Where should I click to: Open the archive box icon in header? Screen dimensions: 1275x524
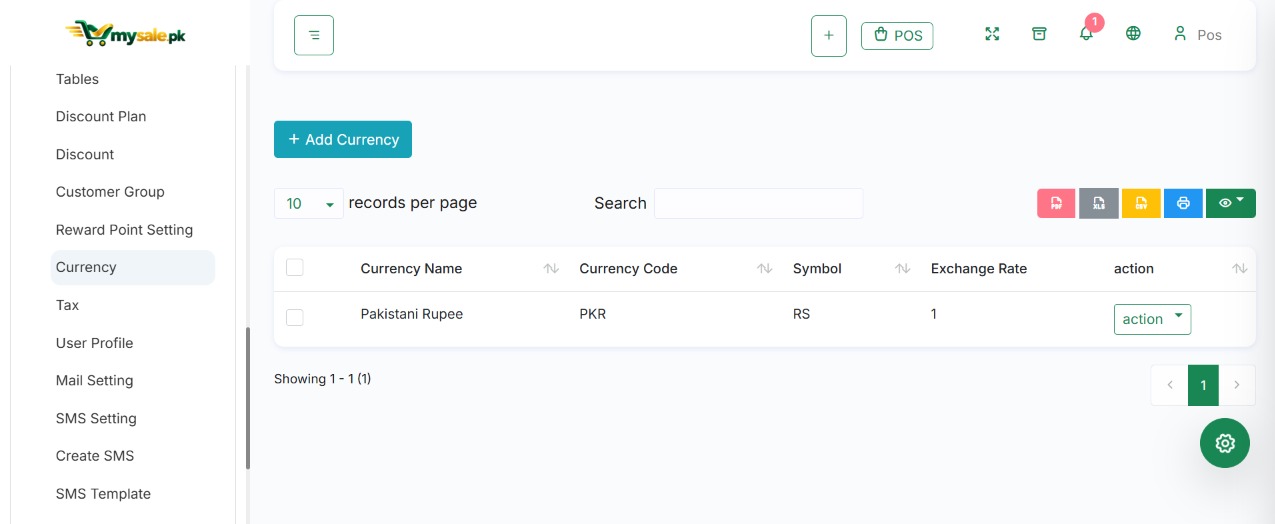point(1039,34)
